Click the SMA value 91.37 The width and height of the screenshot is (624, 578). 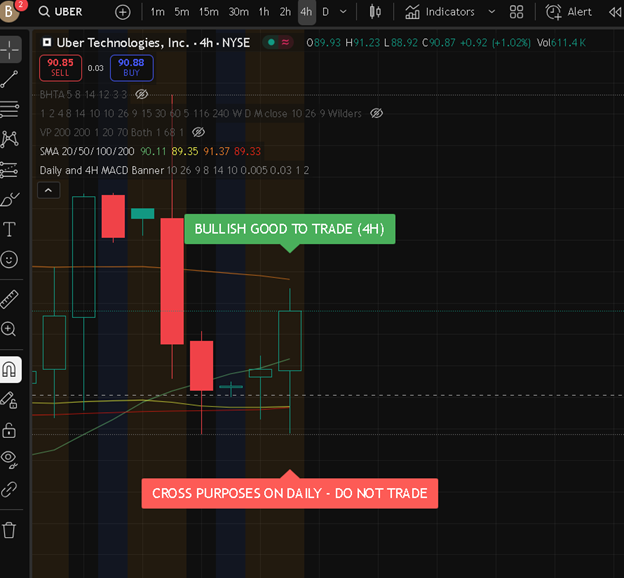tap(216, 151)
